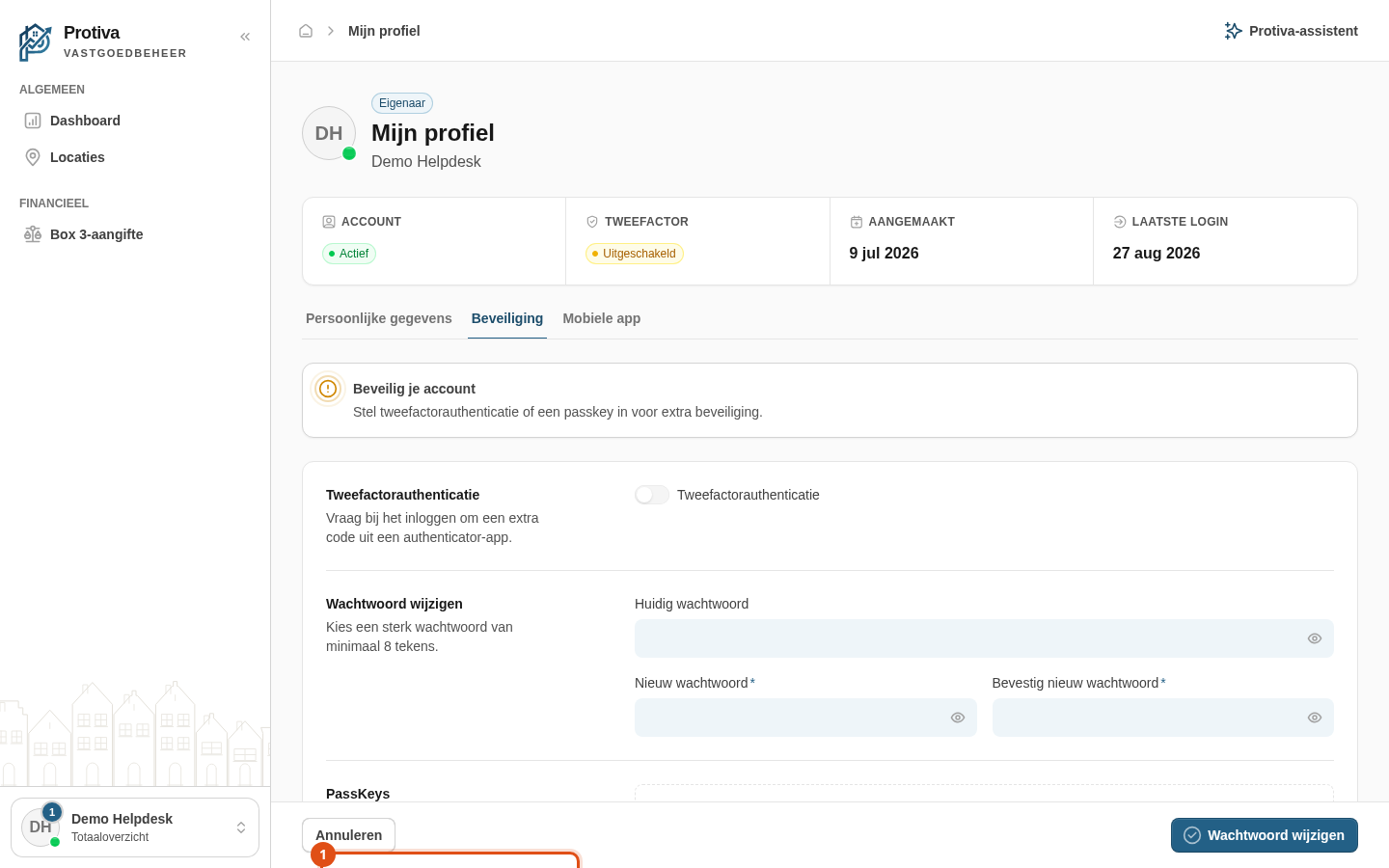Focus the Huidig wachtwoord field

point(984,638)
